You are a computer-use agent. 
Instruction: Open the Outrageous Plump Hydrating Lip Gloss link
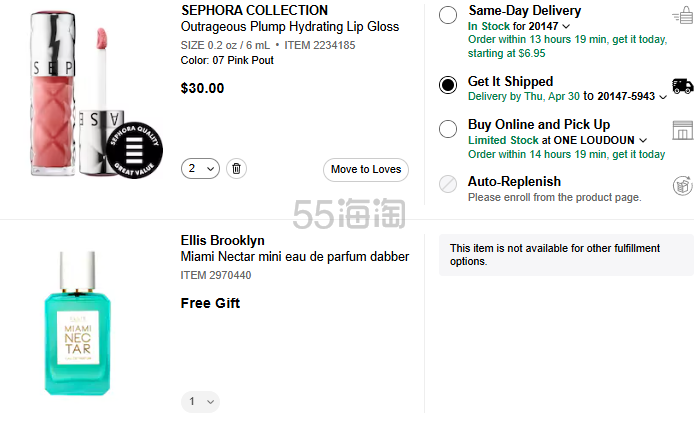click(289, 27)
